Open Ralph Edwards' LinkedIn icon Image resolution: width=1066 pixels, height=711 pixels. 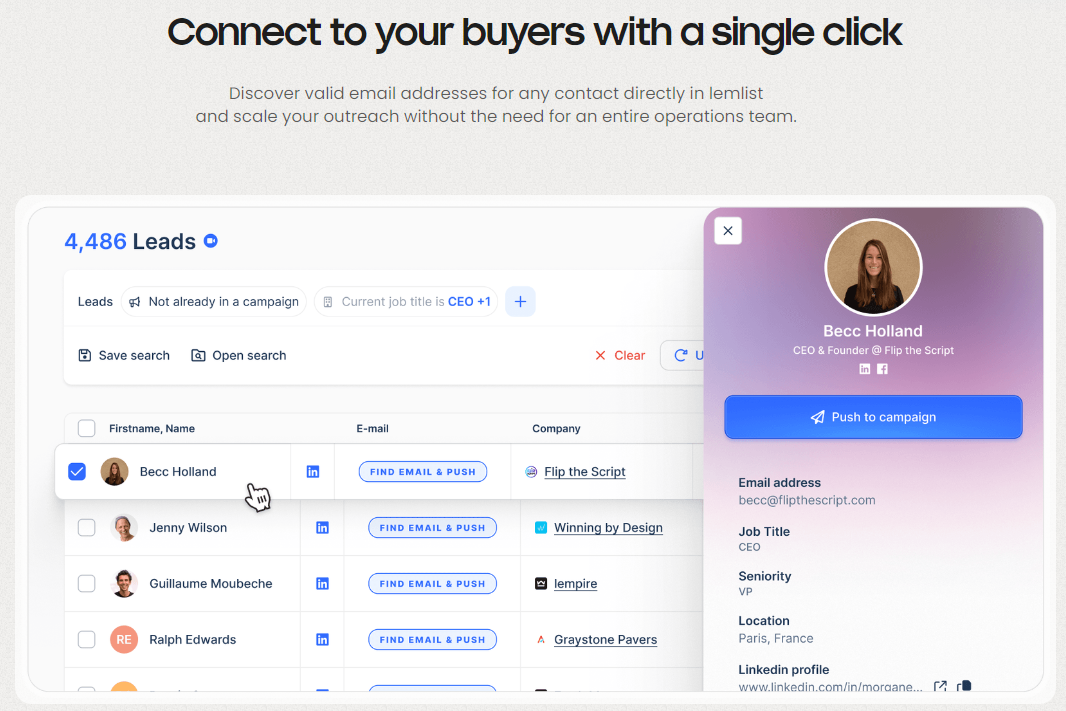click(x=322, y=640)
